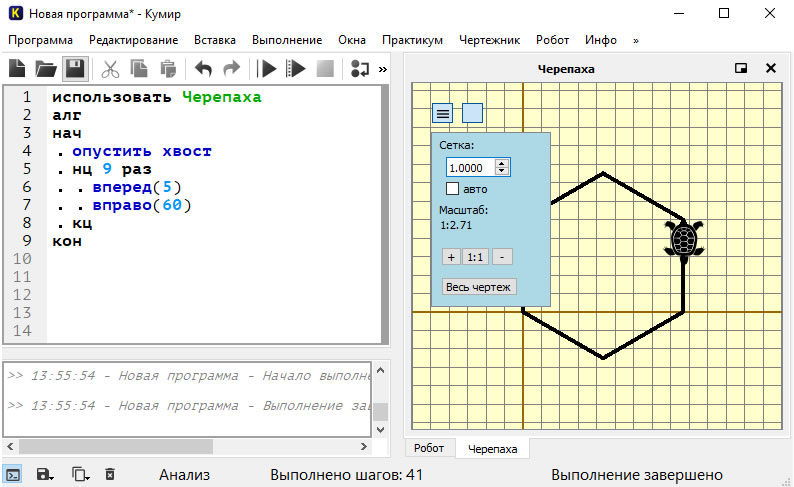Image resolution: width=794 pixels, height=487 pixels.
Task: Click the Выполнено шагов: 41 status text
Action: [x=346, y=475]
